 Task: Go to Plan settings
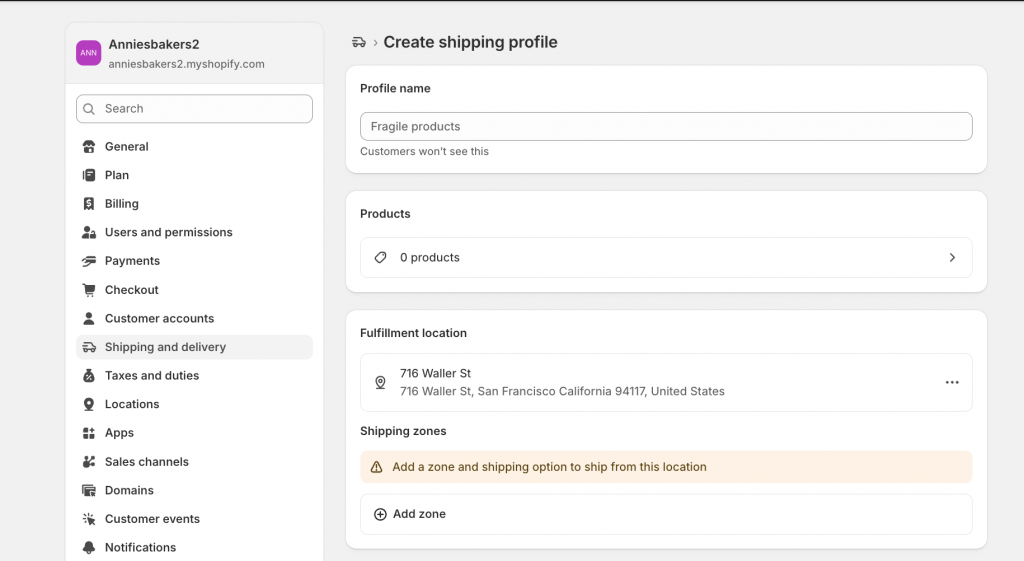[x=194, y=175]
